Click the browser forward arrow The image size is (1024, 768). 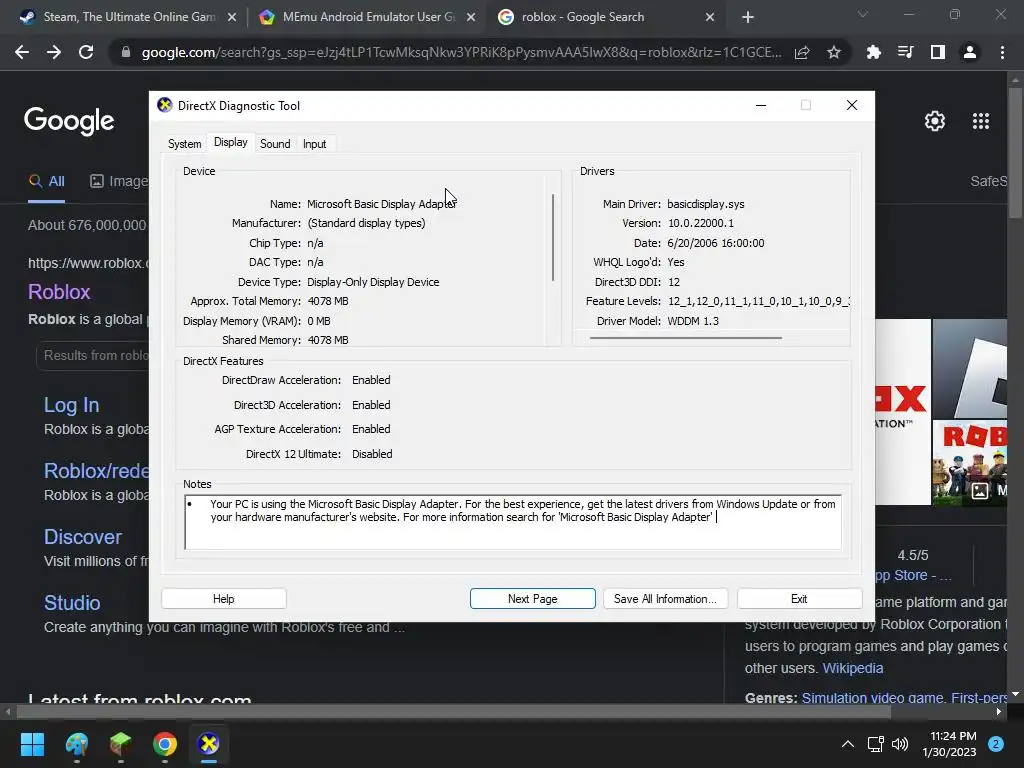pyautogui.click(x=54, y=52)
